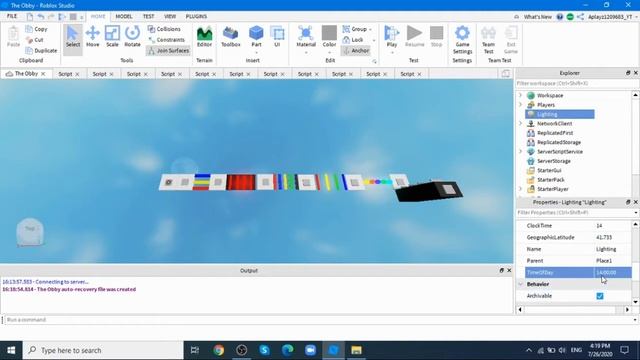Toggle Join Surfaces option
Screen dimensions: 640x360
pyautogui.click(x=169, y=51)
